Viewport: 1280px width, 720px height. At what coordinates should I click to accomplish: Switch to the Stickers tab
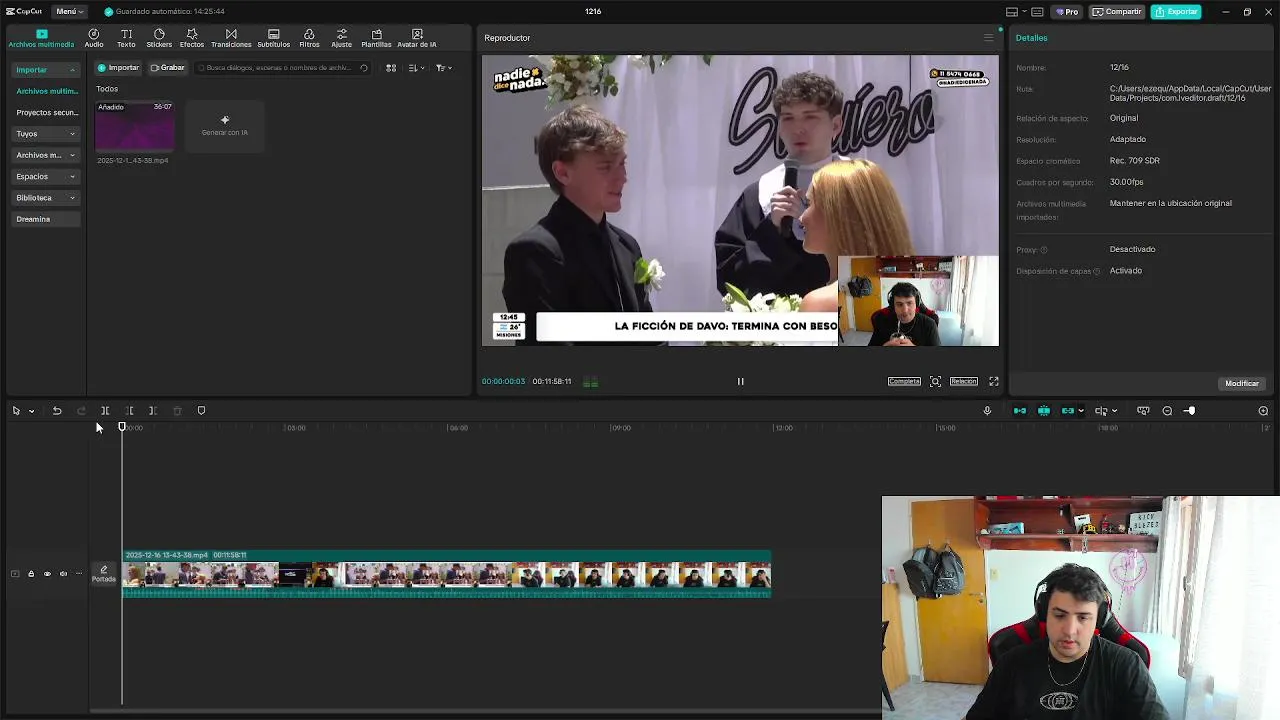(159, 38)
